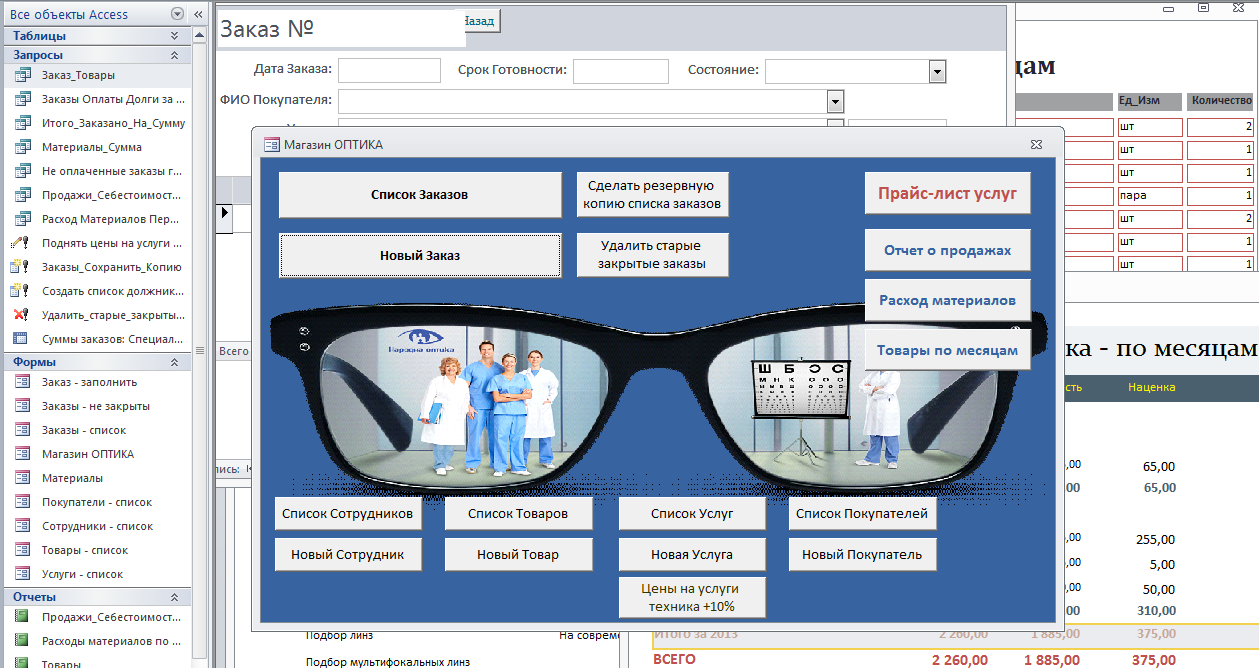The width and height of the screenshot is (1259, 668).
Task: Click the Количество column header
Action: point(1220,101)
